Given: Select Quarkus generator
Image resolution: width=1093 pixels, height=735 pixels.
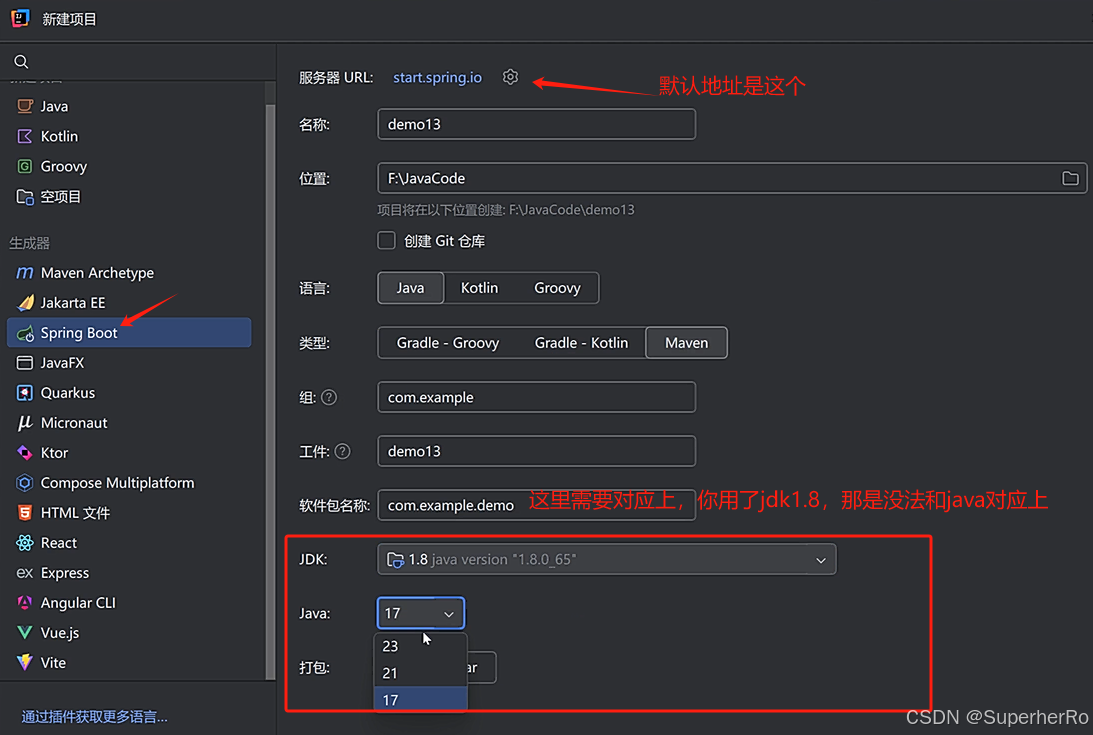Looking at the screenshot, I should (x=129, y=393).
